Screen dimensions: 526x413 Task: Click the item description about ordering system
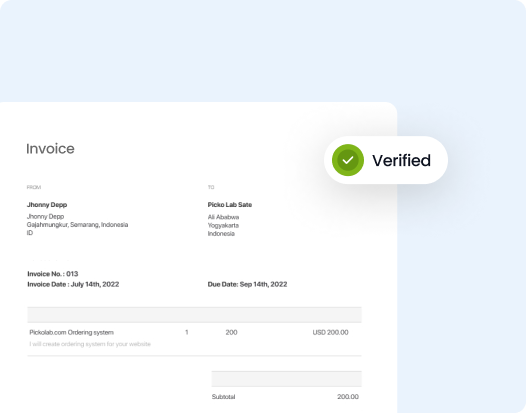(x=90, y=344)
